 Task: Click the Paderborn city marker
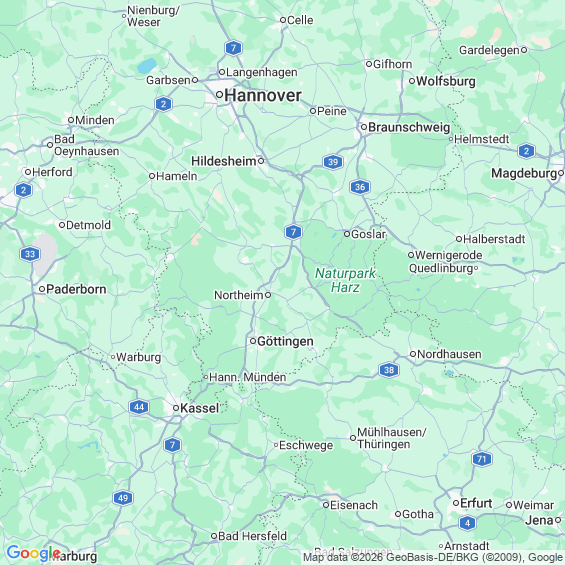coord(42,289)
